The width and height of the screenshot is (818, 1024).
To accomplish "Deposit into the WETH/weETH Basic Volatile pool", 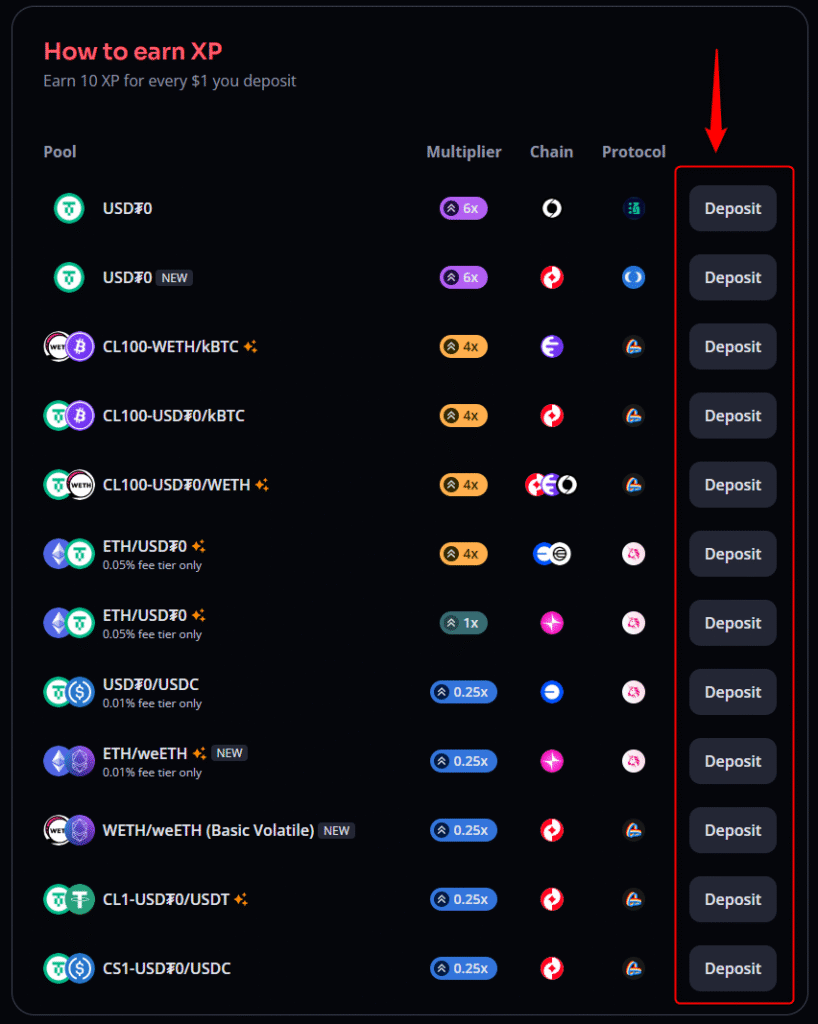I will coord(732,830).
